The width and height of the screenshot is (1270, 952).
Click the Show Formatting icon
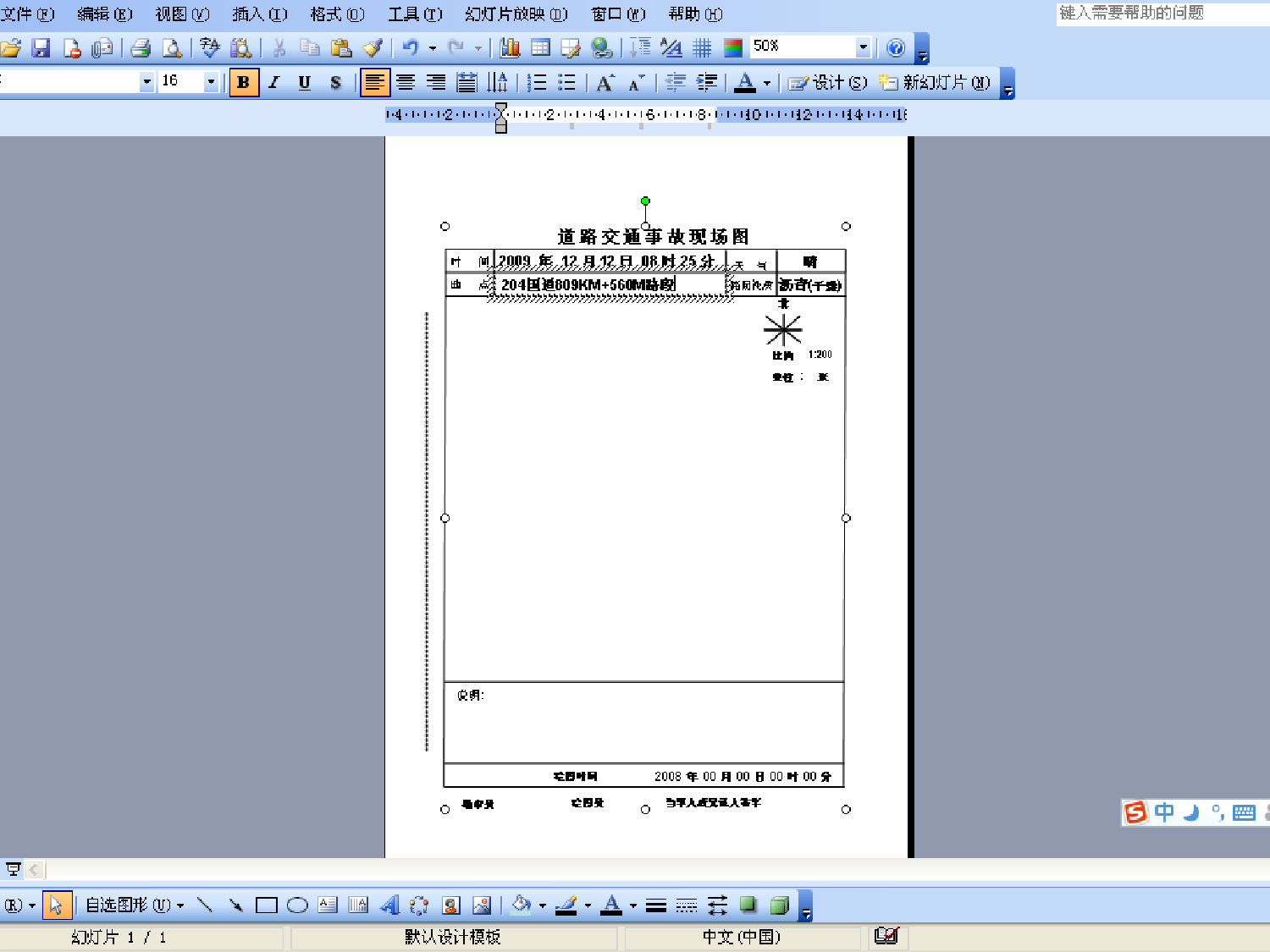click(671, 48)
